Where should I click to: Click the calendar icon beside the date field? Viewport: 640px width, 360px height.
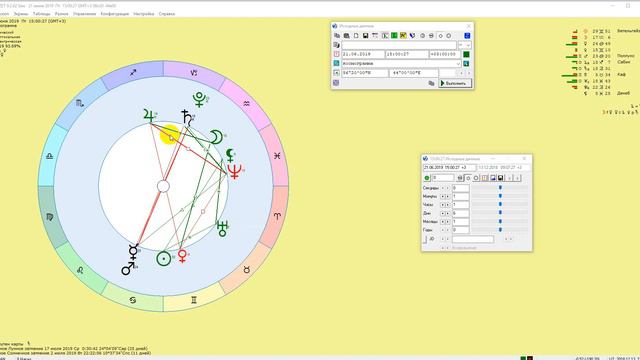[x=336, y=54]
